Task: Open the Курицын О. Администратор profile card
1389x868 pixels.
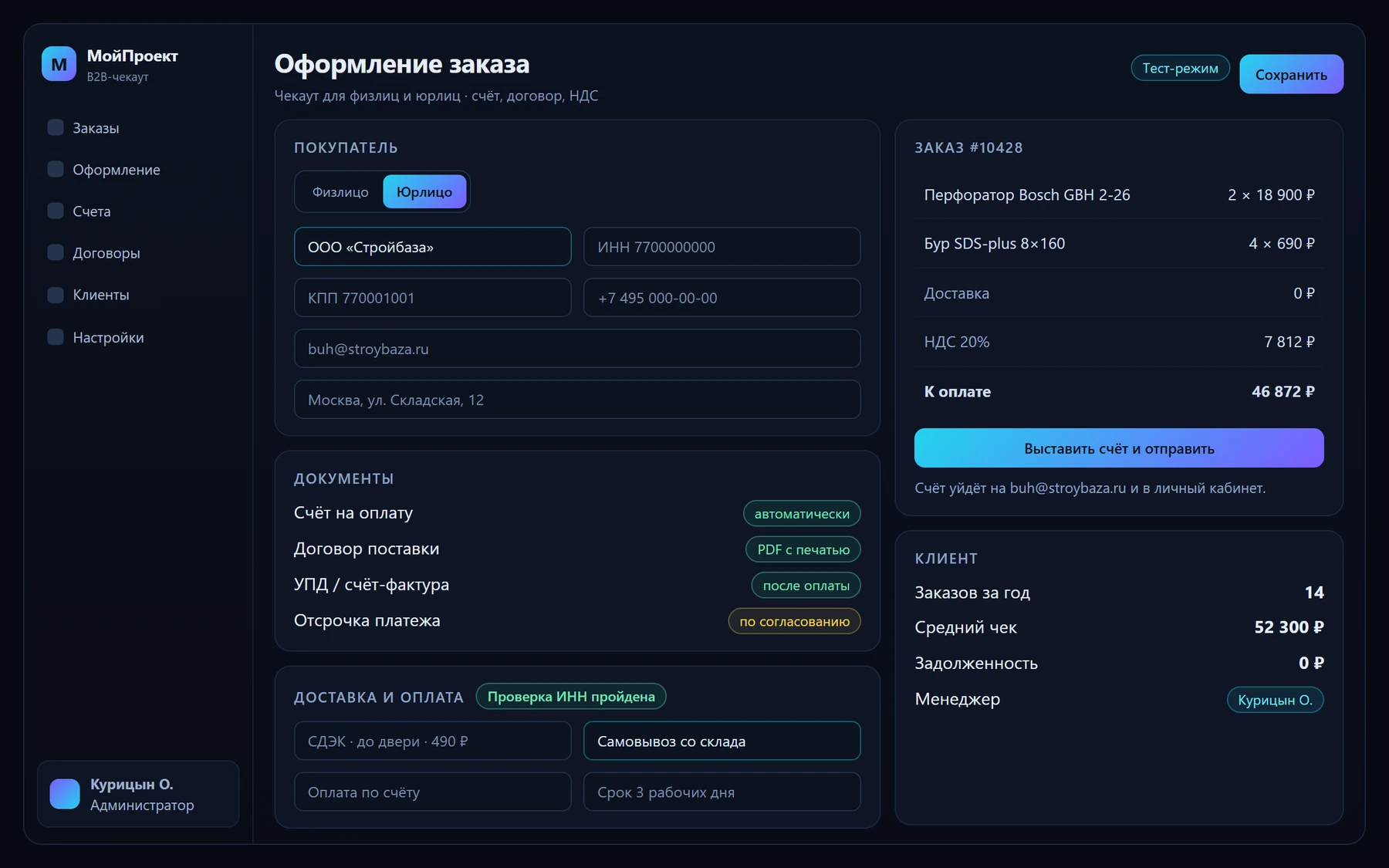Action: coord(138,794)
